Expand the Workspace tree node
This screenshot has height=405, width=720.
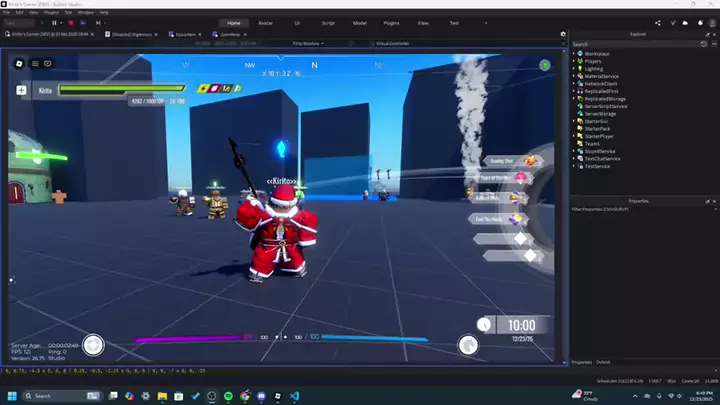pos(574,53)
